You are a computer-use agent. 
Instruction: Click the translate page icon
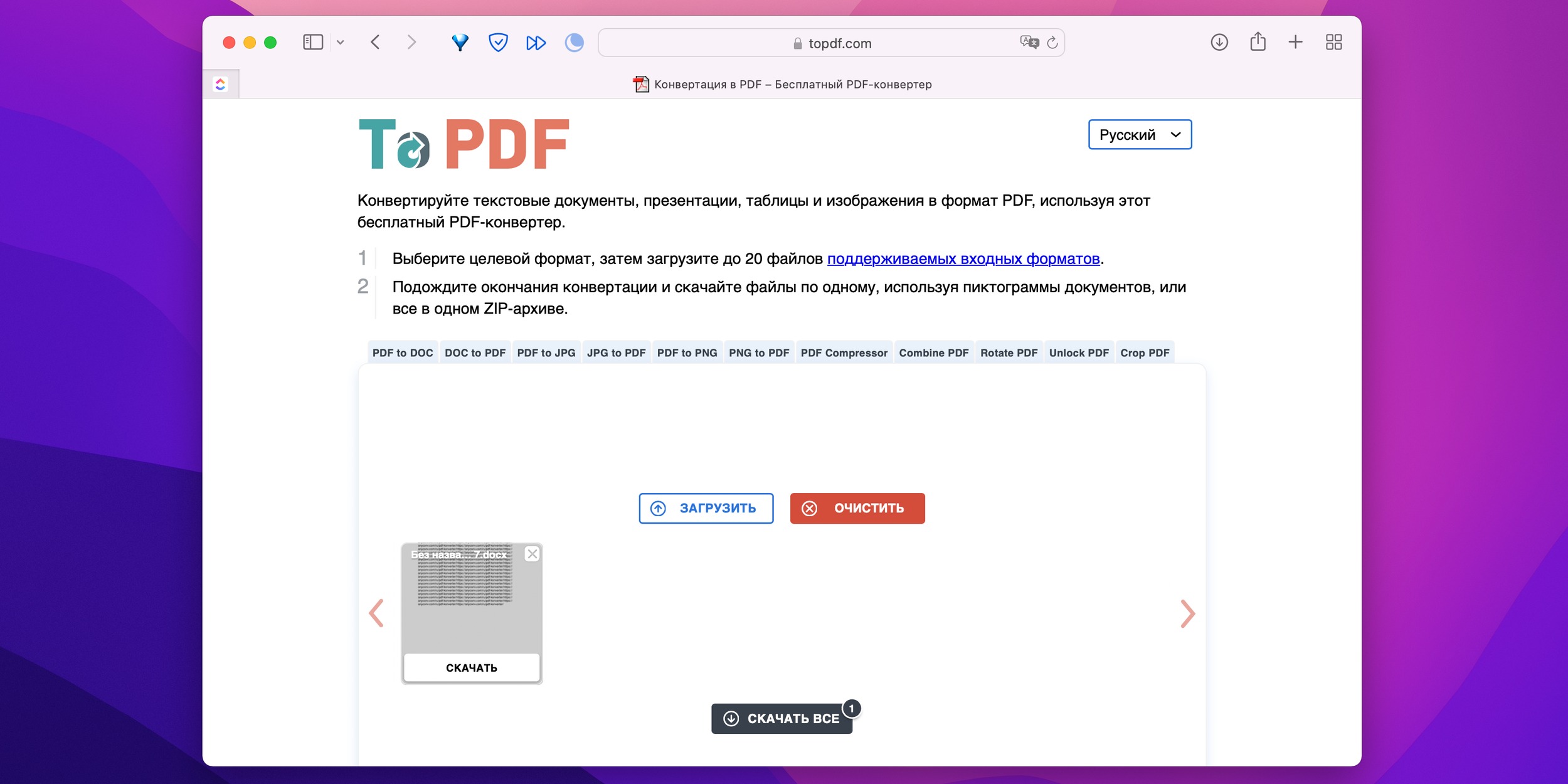pyautogui.click(x=1029, y=42)
